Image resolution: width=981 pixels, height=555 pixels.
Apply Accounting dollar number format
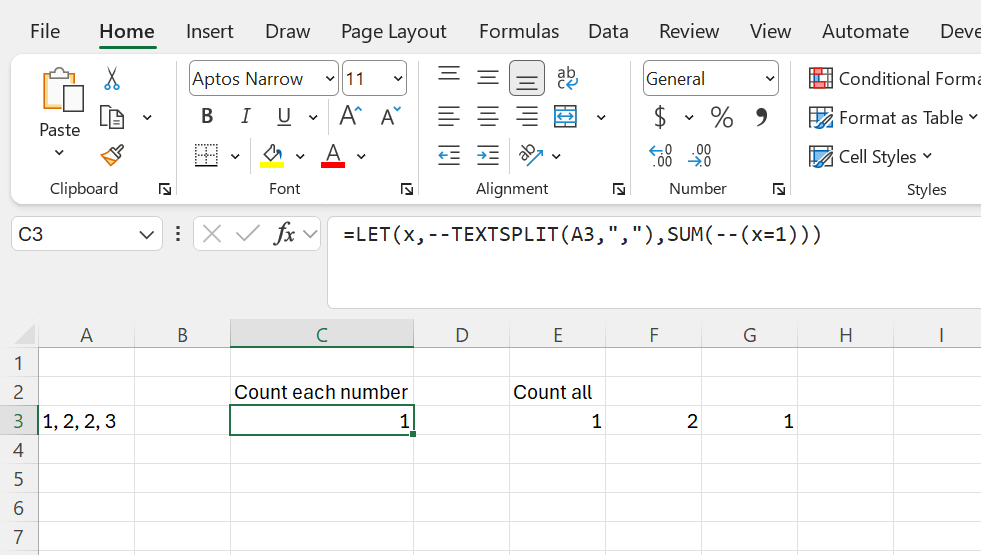tap(660, 117)
